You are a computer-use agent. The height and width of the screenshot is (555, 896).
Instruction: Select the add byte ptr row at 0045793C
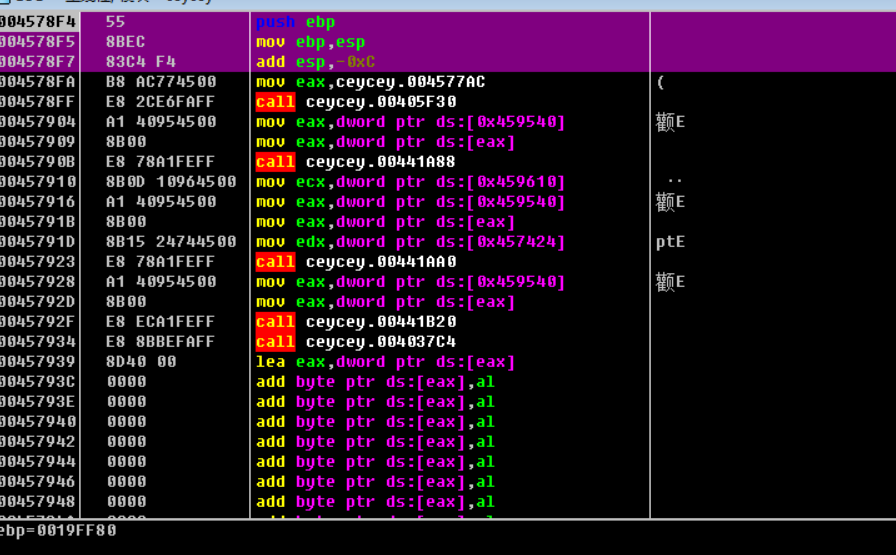(x=375, y=382)
